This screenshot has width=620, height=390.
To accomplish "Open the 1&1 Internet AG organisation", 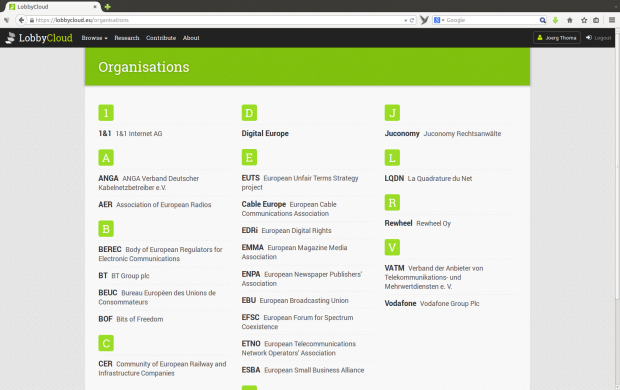I will click(130, 134).
